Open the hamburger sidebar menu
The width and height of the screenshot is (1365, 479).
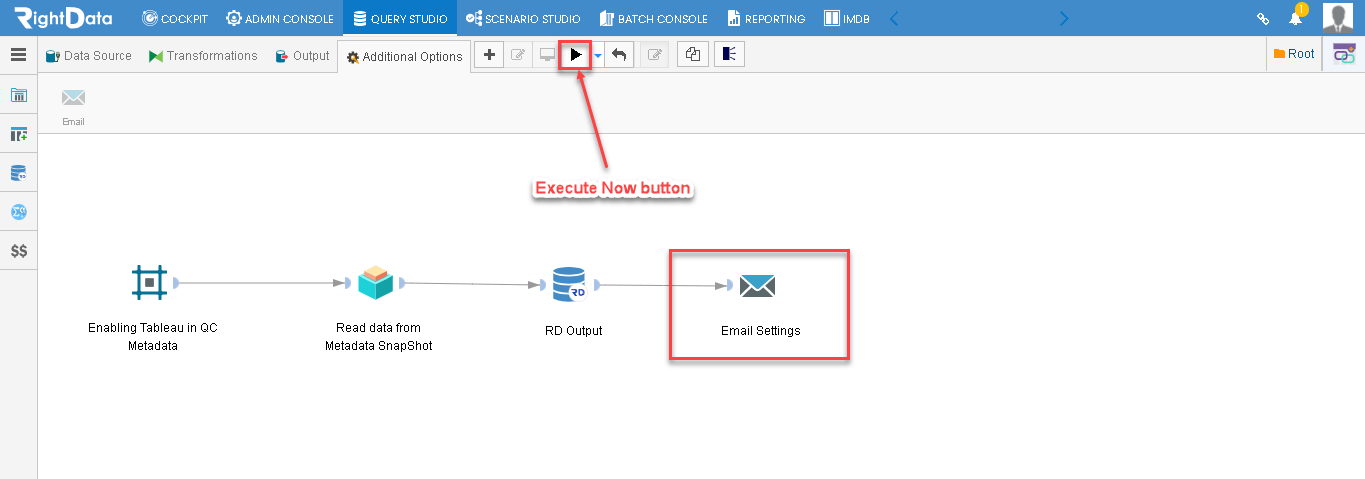(x=18, y=55)
